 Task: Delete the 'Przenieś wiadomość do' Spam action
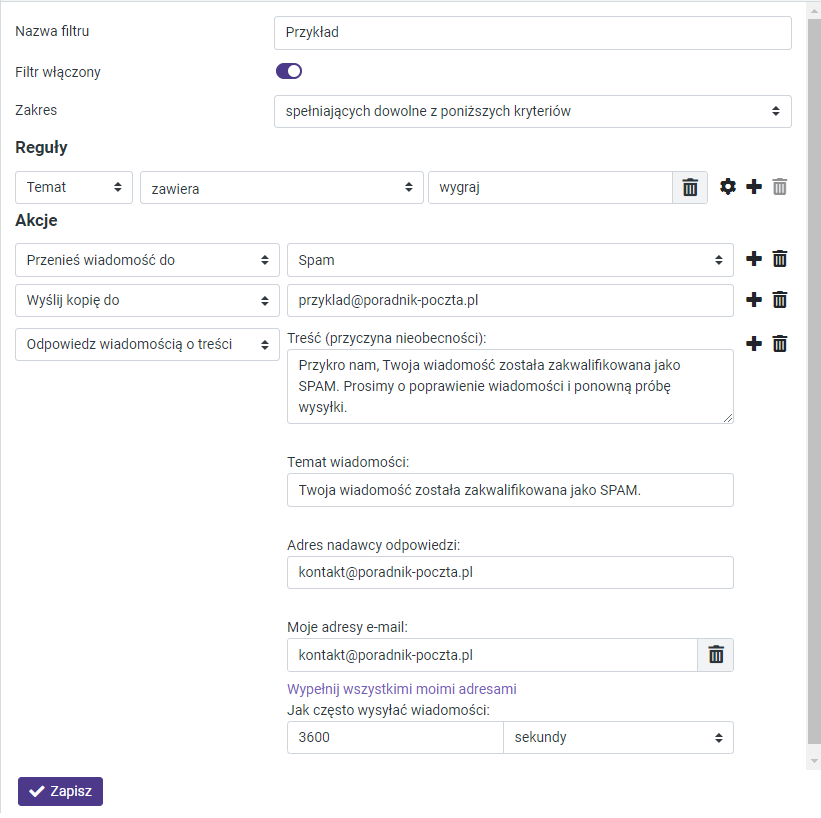point(780,259)
